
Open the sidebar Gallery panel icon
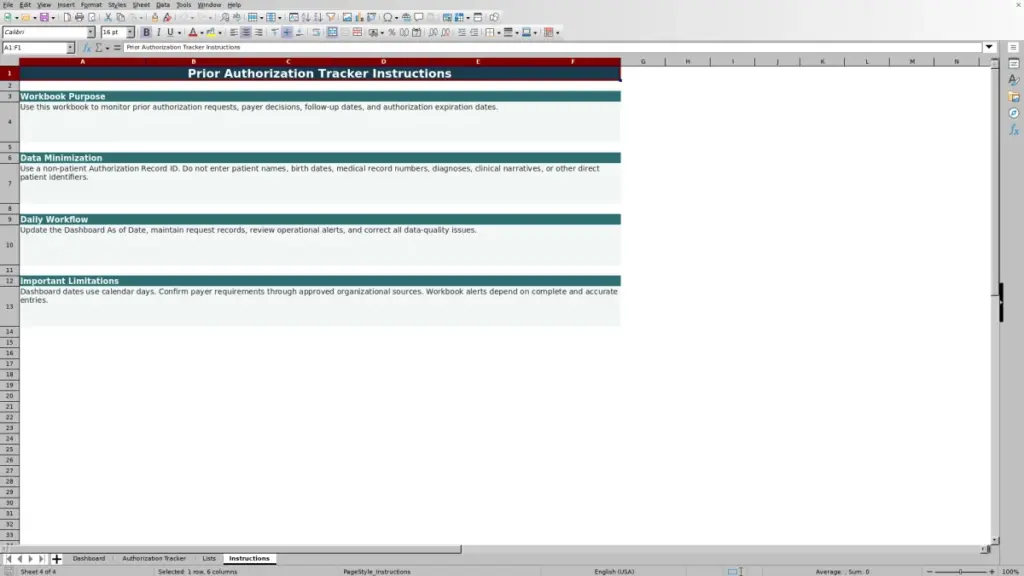[1014, 97]
